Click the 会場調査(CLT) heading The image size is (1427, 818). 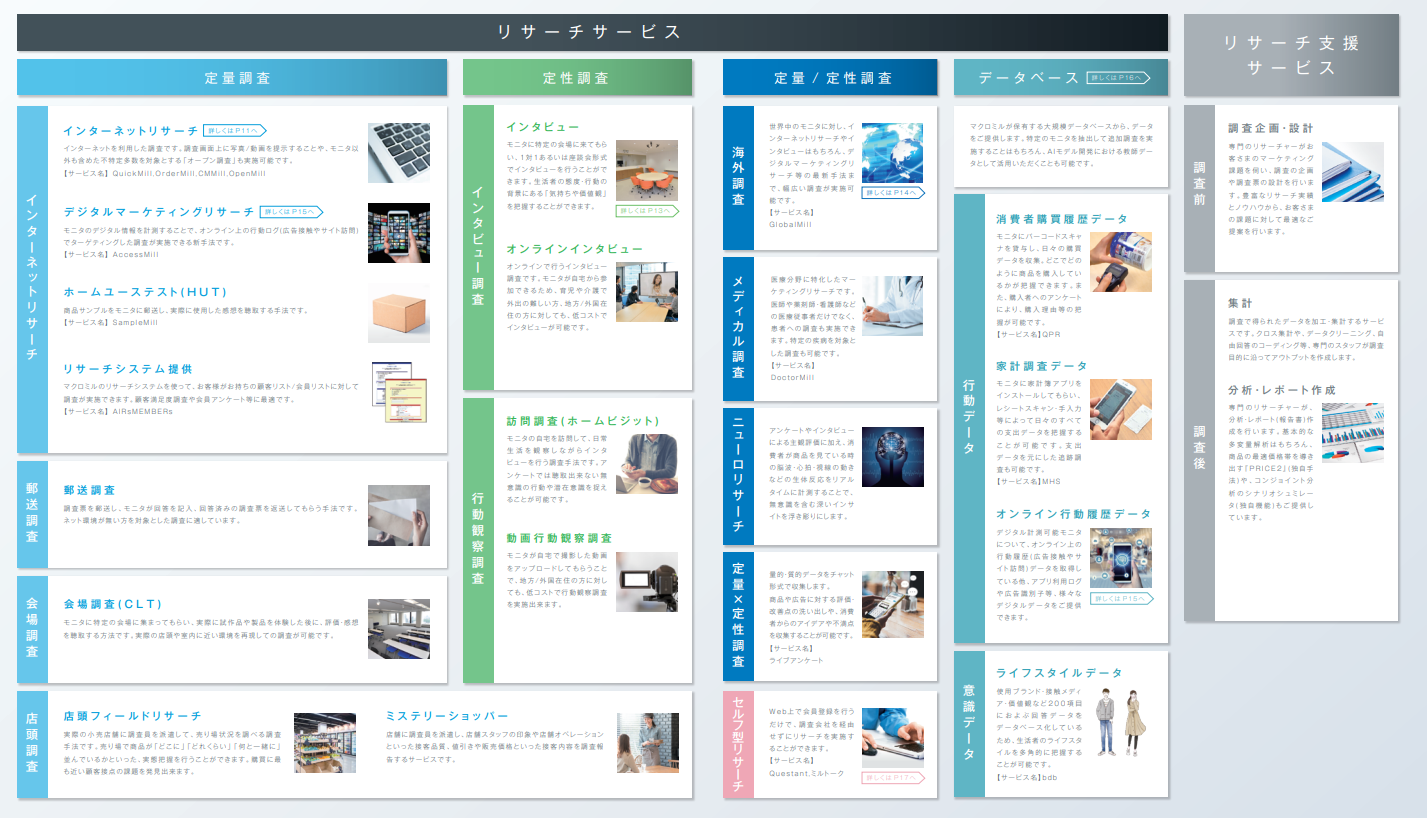[112, 604]
